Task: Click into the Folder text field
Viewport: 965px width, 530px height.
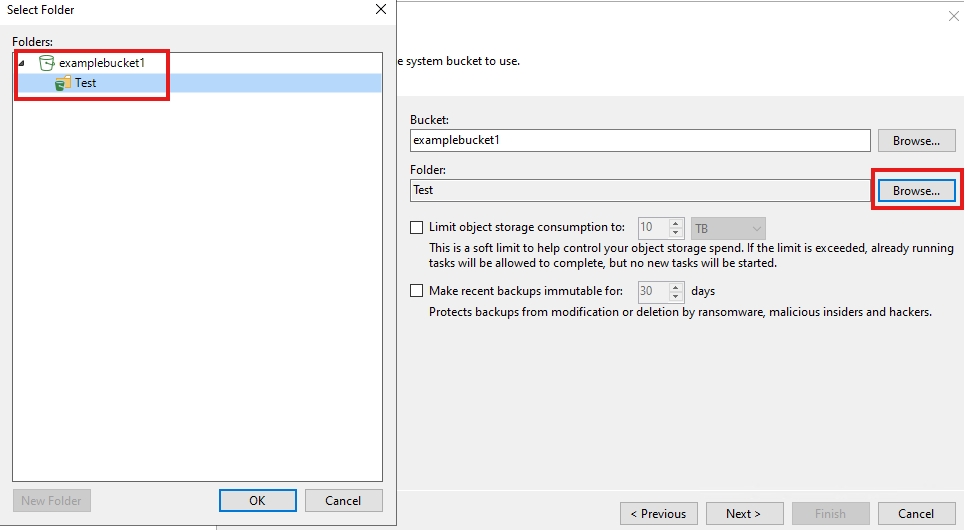Action: pyautogui.click(x=640, y=190)
